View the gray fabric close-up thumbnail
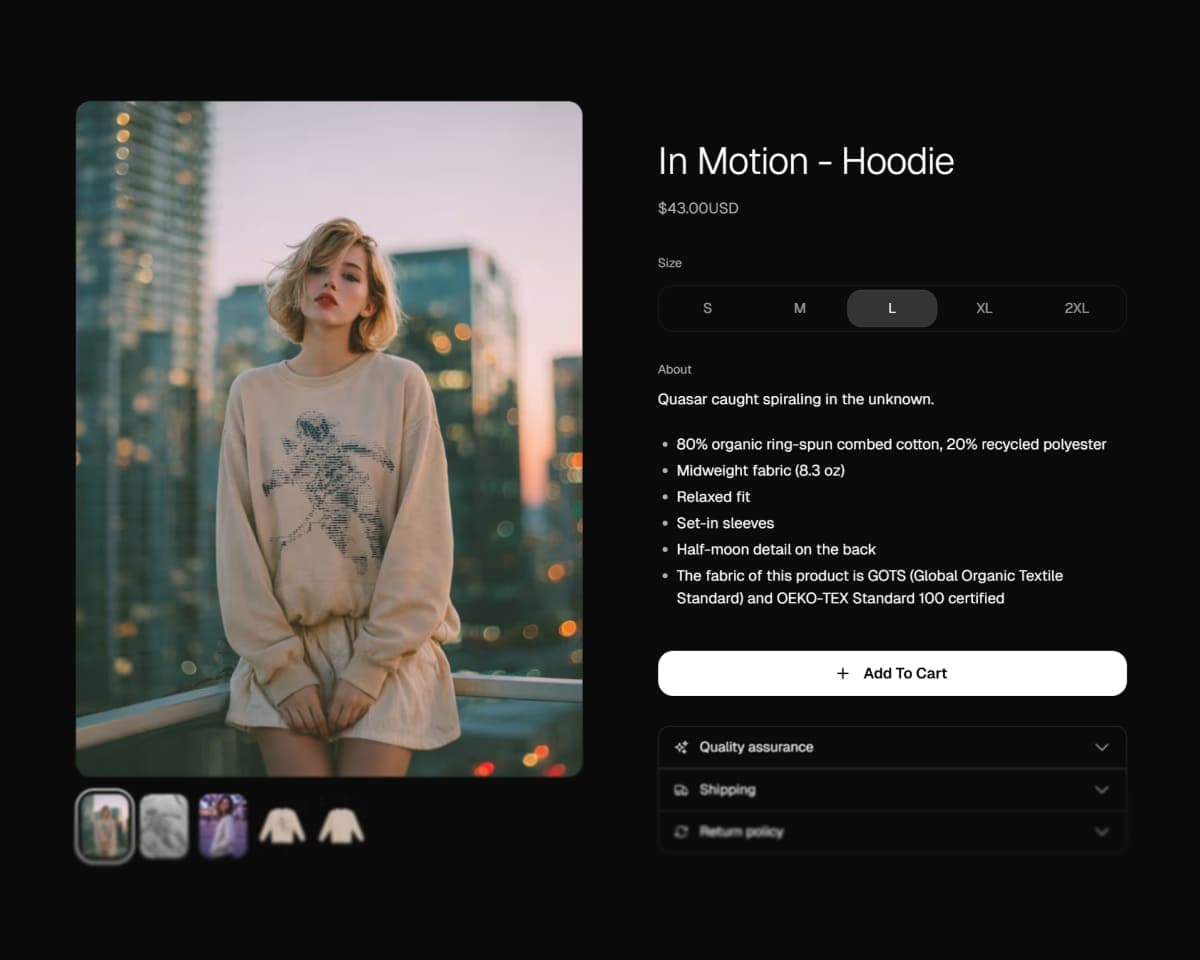Image resolution: width=1200 pixels, height=960 pixels. tap(164, 826)
